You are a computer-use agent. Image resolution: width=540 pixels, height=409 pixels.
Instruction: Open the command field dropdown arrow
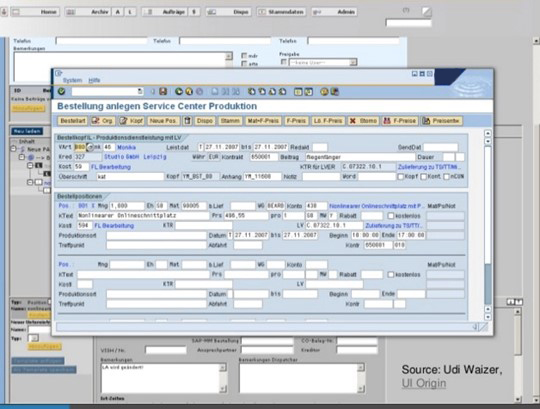140,92
